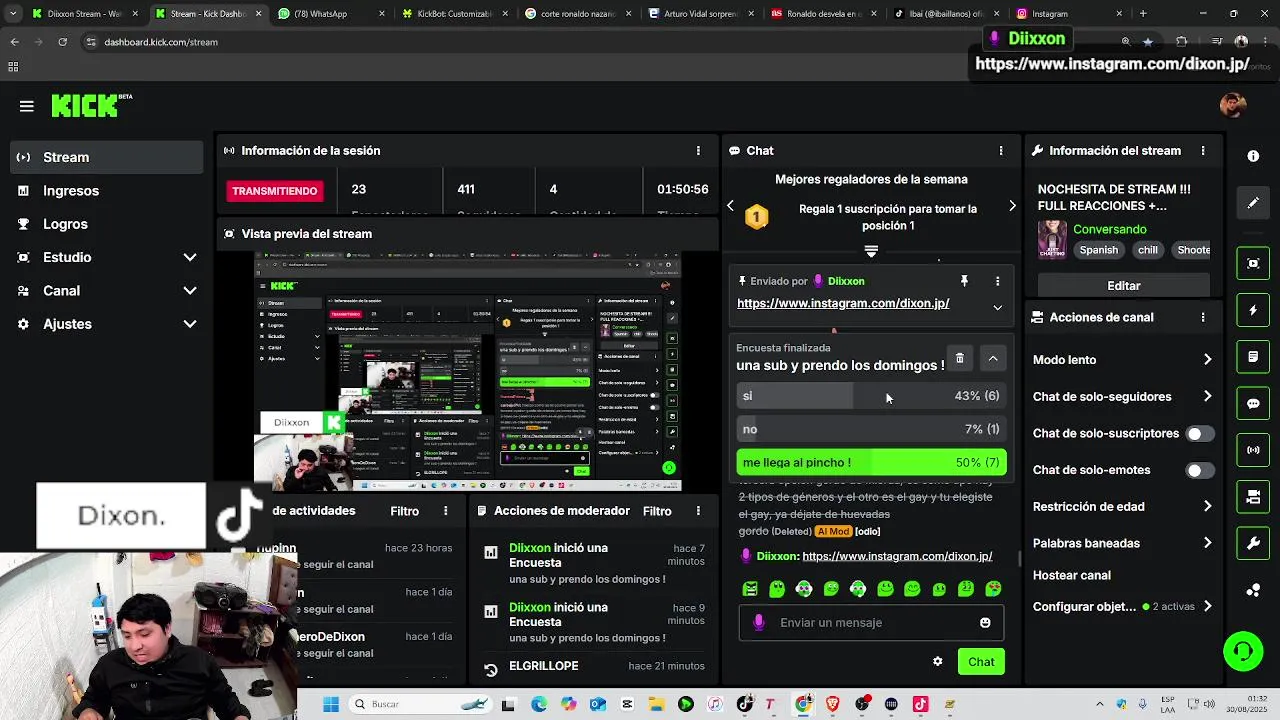Open pinned Instagram link in chat
This screenshot has height=720, width=1280.
point(843,303)
